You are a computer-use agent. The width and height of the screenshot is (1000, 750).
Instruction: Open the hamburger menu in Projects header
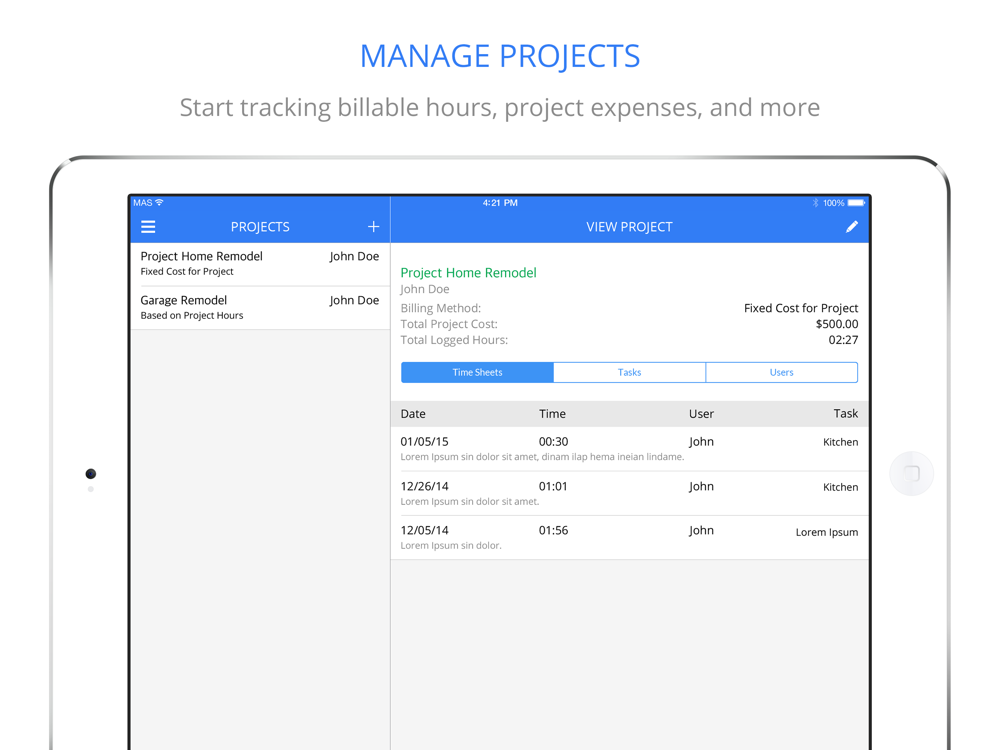tap(148, 226)
